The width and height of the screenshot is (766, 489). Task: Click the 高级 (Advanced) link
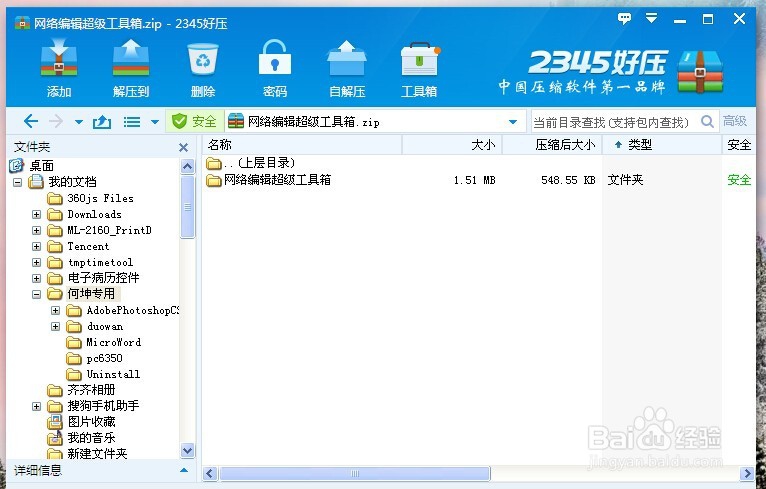click(735, 121)
